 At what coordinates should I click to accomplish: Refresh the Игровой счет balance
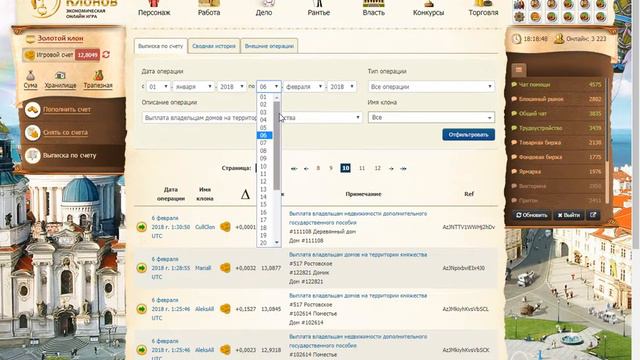tap(106, 54)
